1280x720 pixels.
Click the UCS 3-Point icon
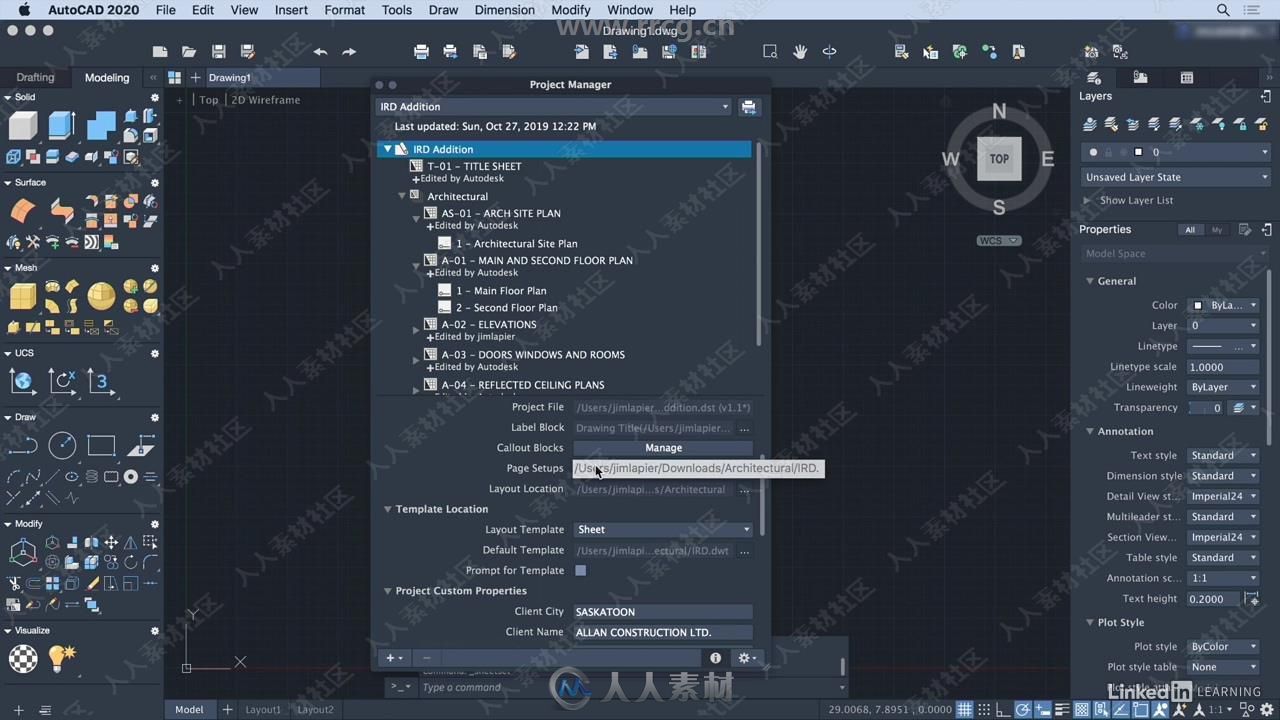(x=101, y=381)
